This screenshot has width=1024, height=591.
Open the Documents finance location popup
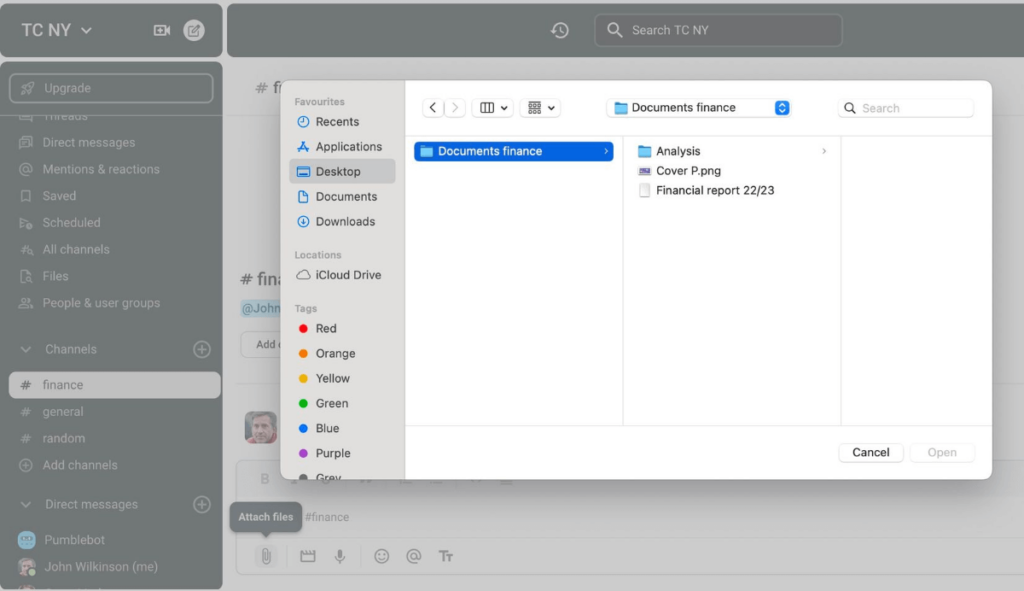coord(698,108)
